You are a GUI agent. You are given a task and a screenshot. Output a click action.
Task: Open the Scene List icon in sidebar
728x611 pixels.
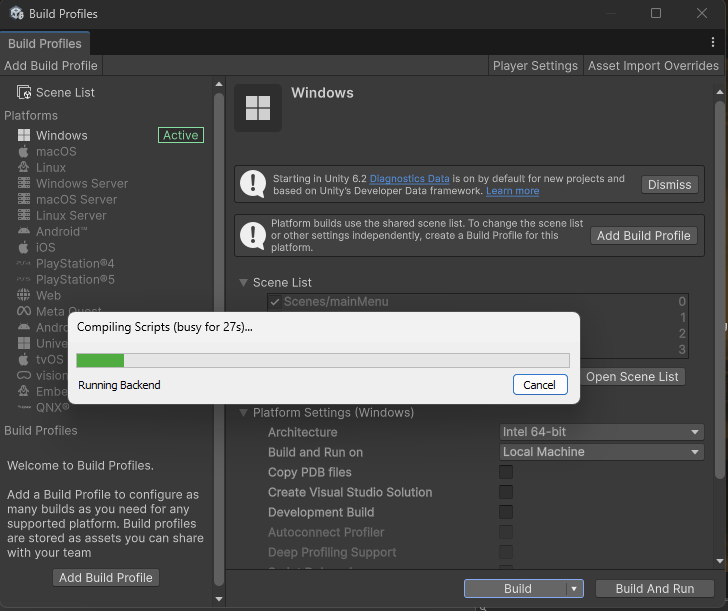click(24, 92)
